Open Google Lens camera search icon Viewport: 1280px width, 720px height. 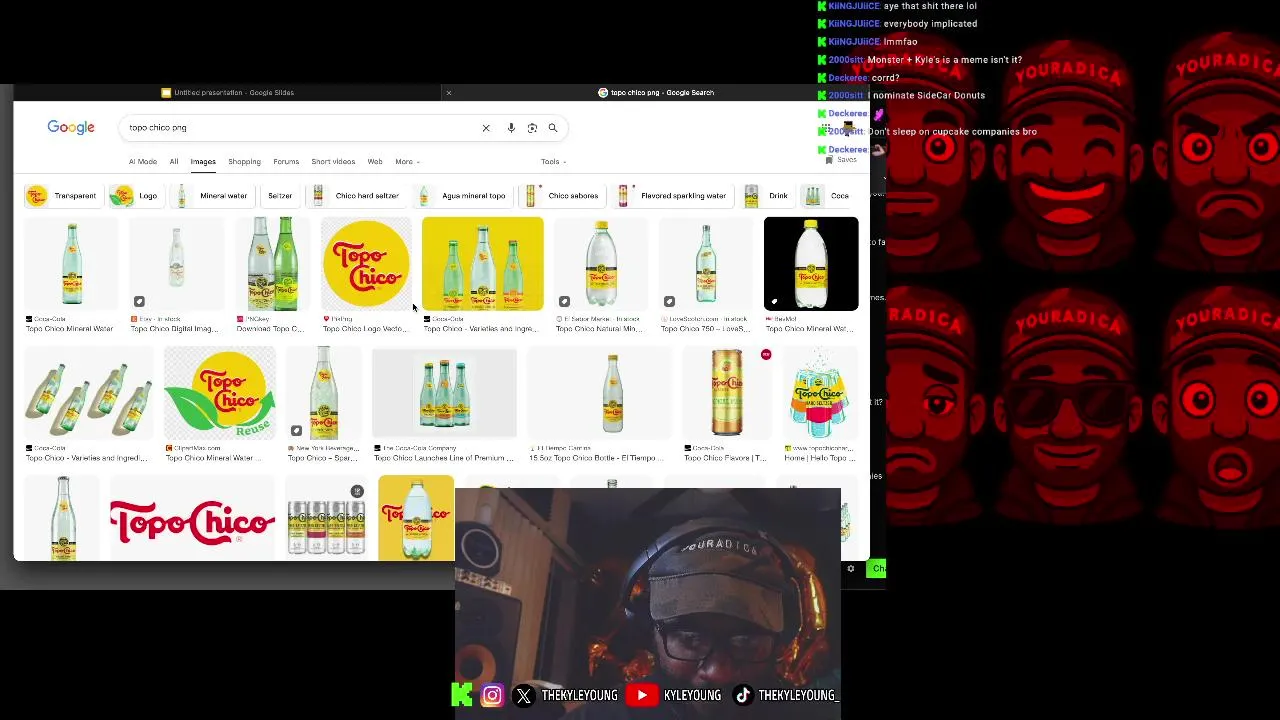pyautogui.click(x=532, y=128)
